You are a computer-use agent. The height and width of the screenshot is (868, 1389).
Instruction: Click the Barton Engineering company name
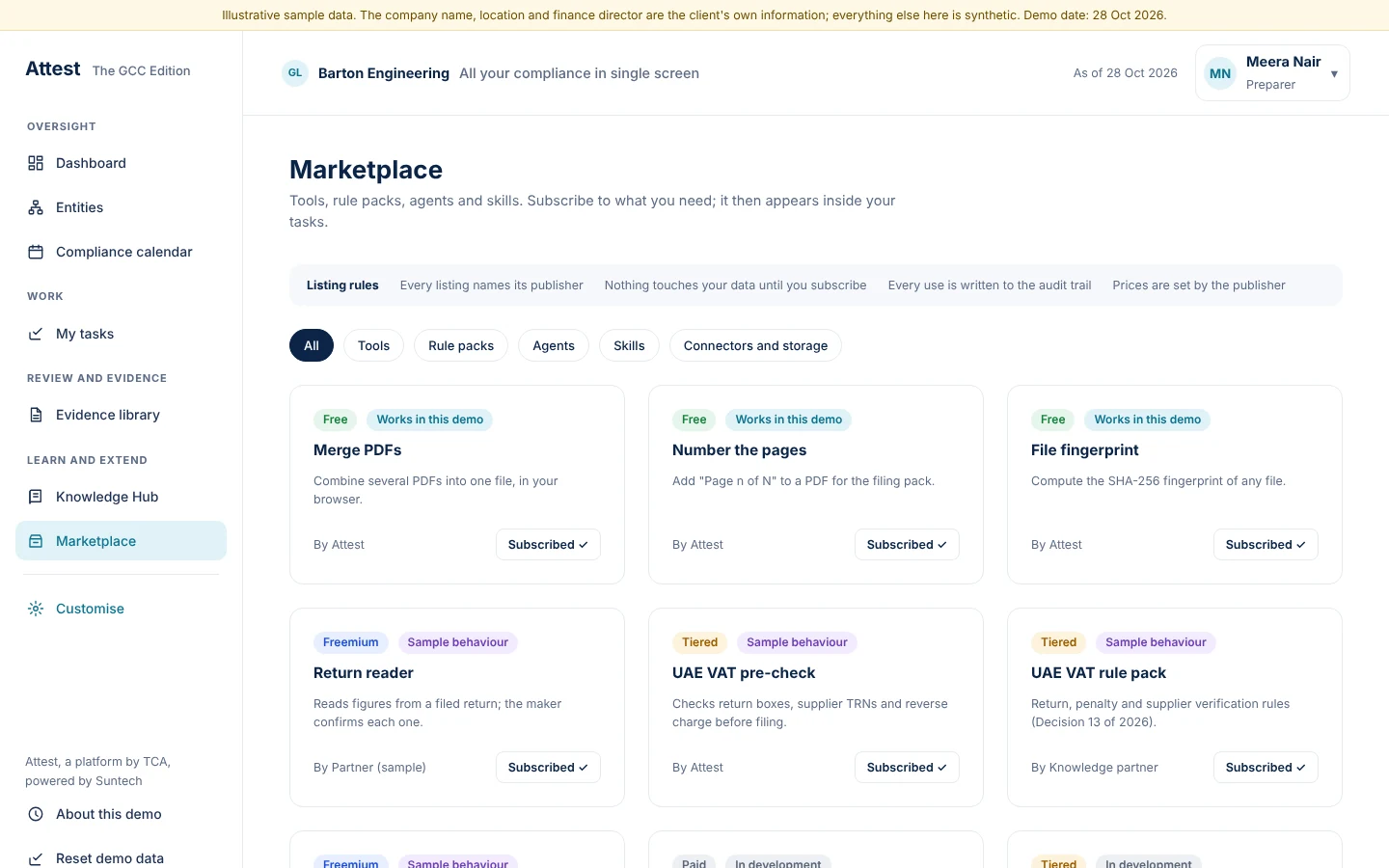(x=384, y=73)
